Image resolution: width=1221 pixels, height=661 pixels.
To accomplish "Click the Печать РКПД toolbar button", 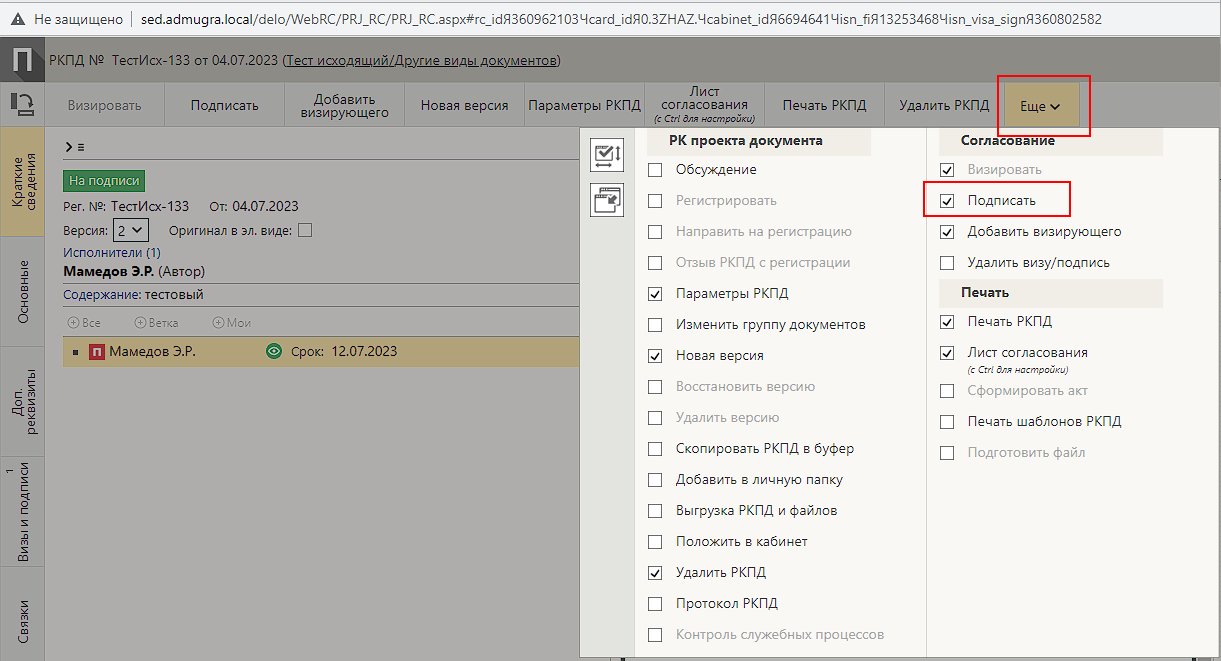I will click(x=824, y=105).
